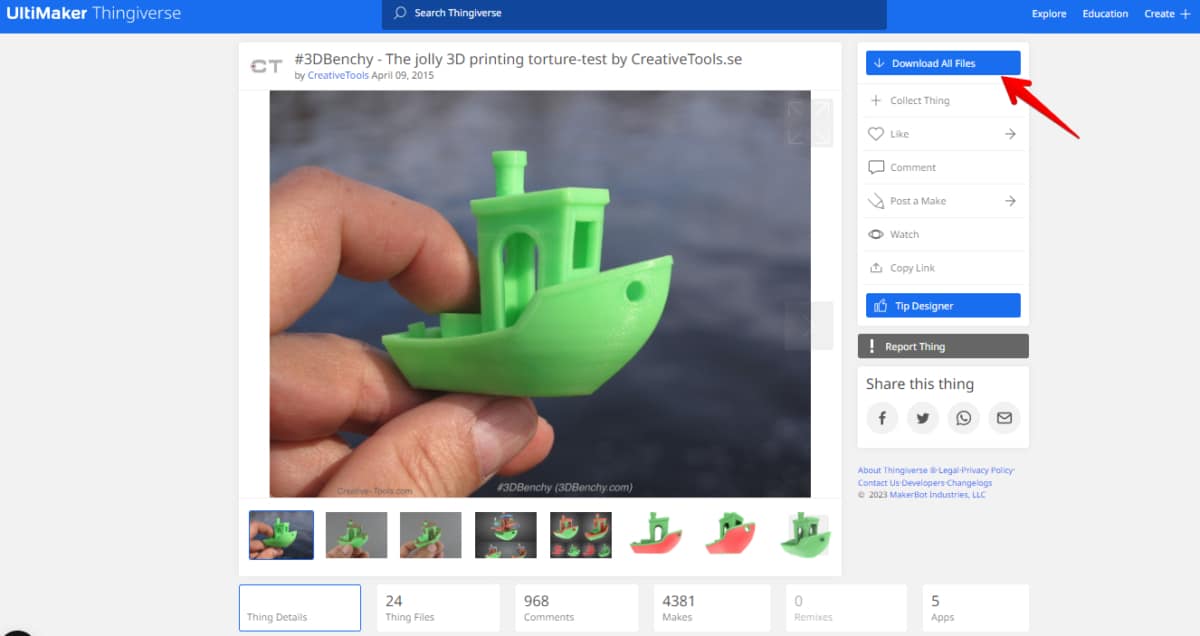The image size is (1200, 636).
Task: Open the CreativeTools profile link
Action: (x=338, y=75)
